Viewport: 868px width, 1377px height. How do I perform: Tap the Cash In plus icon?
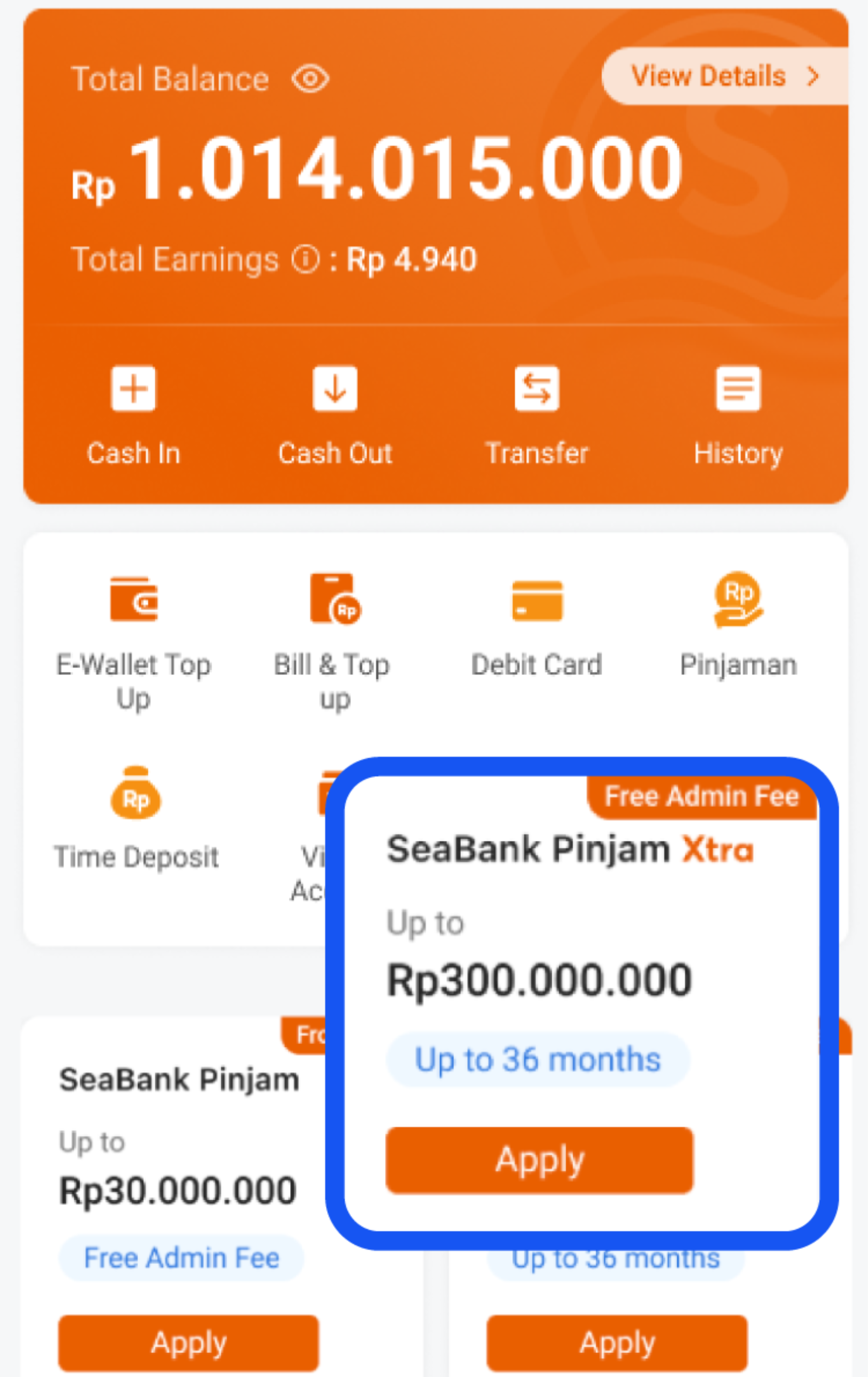point(133,388)
